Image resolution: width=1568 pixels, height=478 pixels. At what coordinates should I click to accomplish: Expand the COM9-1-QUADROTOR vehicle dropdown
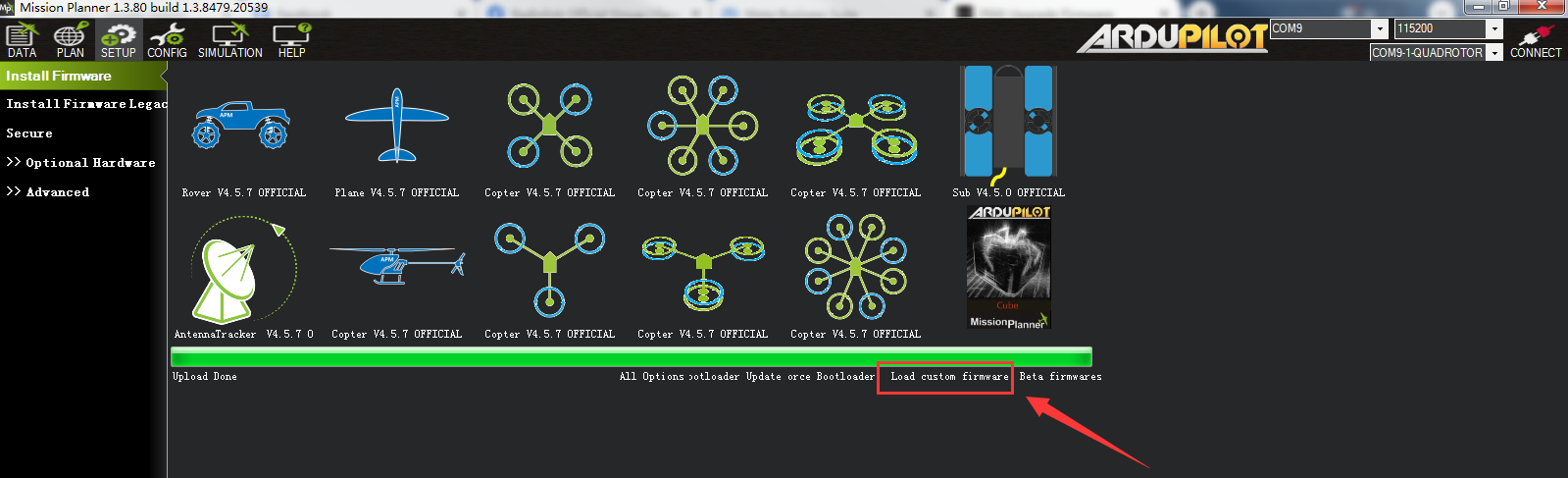[x=1494, y=53]
